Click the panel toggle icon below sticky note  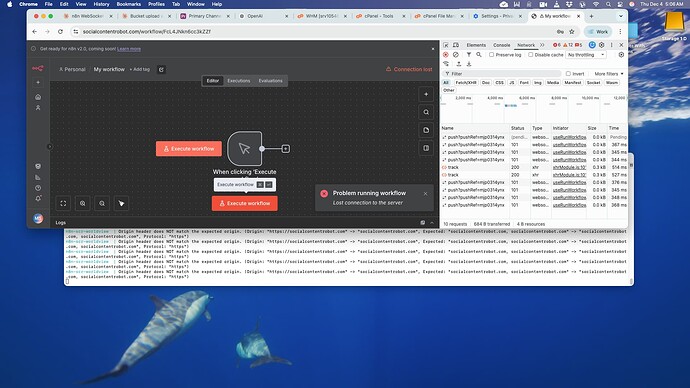[x=426, y=148]
